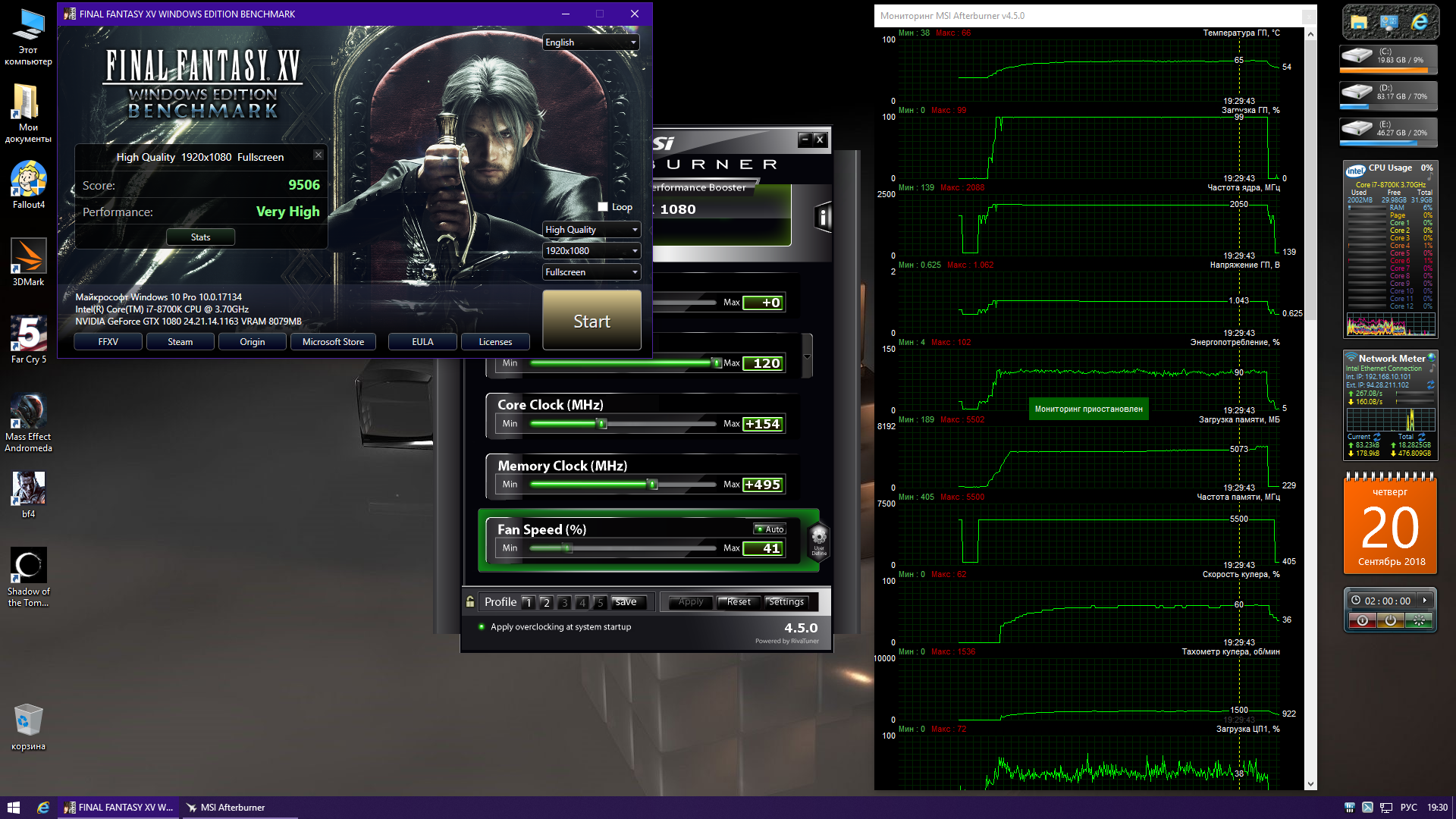The image size is (1456, 819).
Task: Toggle apply overclocking at system startup
Action: point(482,627)
